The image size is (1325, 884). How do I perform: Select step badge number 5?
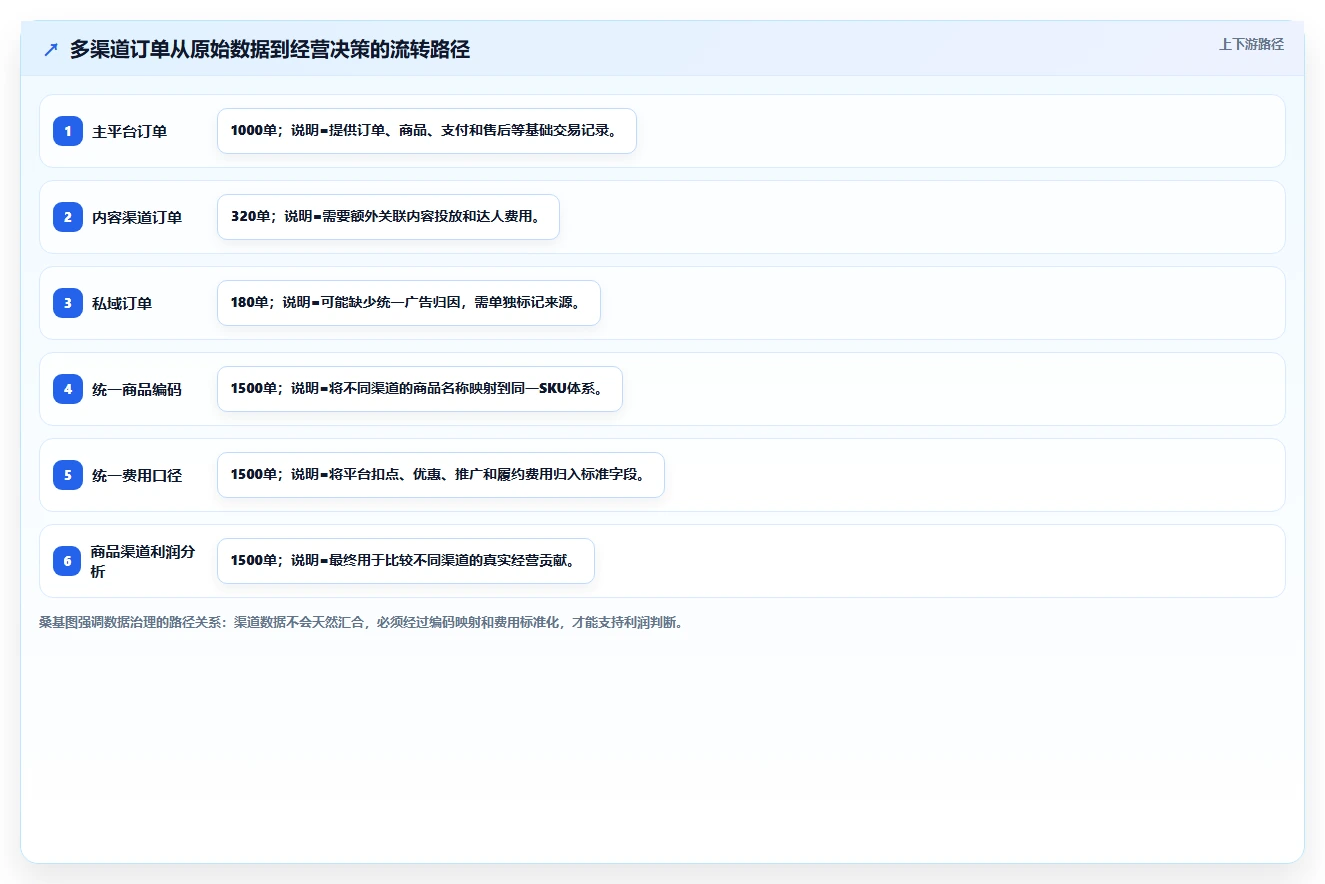point(68,475)
